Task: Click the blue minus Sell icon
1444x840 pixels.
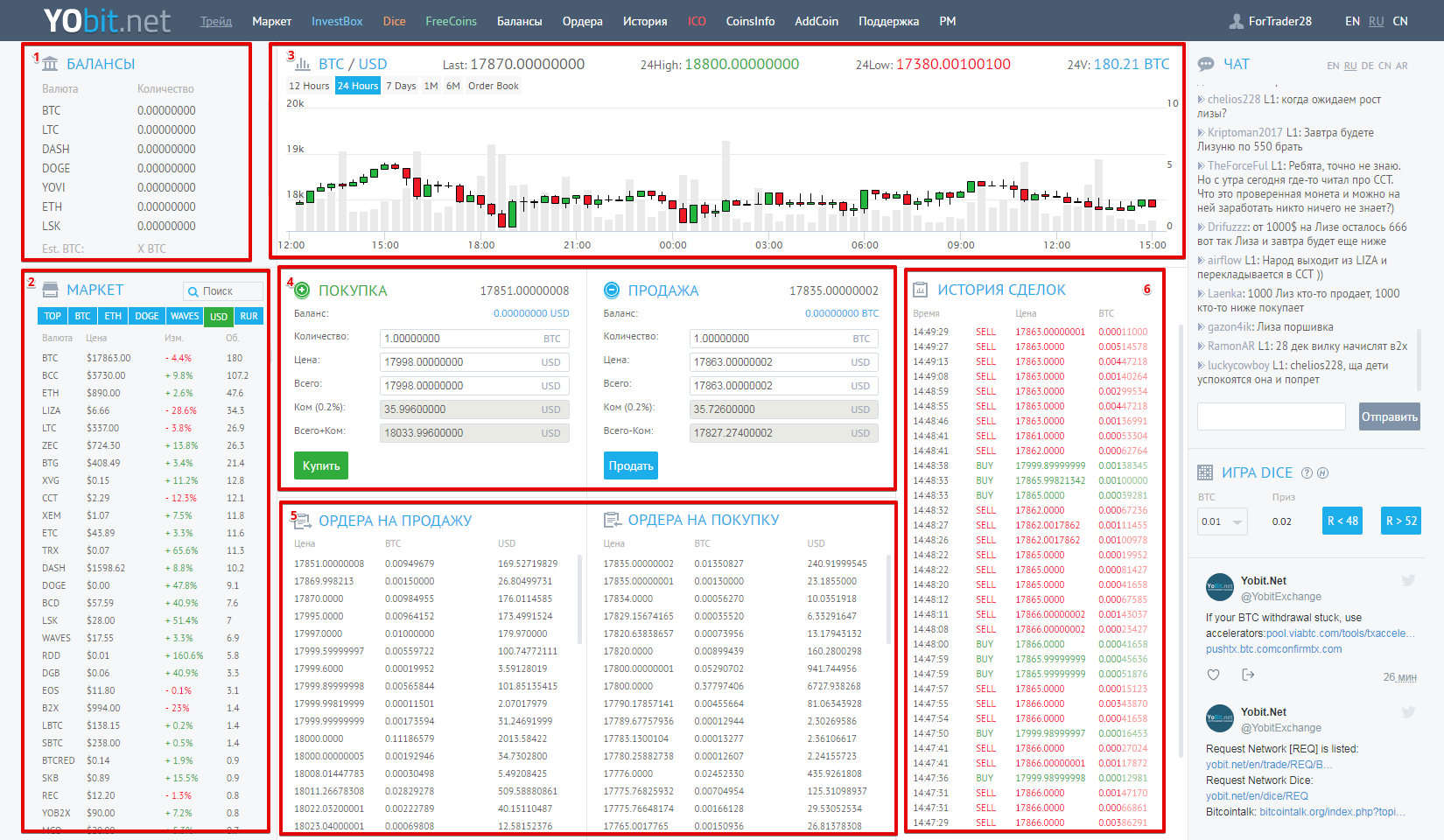Action: point(612,290)
